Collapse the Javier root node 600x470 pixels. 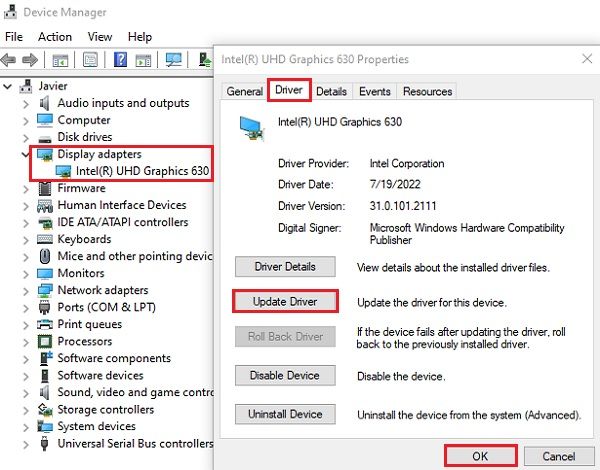[x=7, y=86]
